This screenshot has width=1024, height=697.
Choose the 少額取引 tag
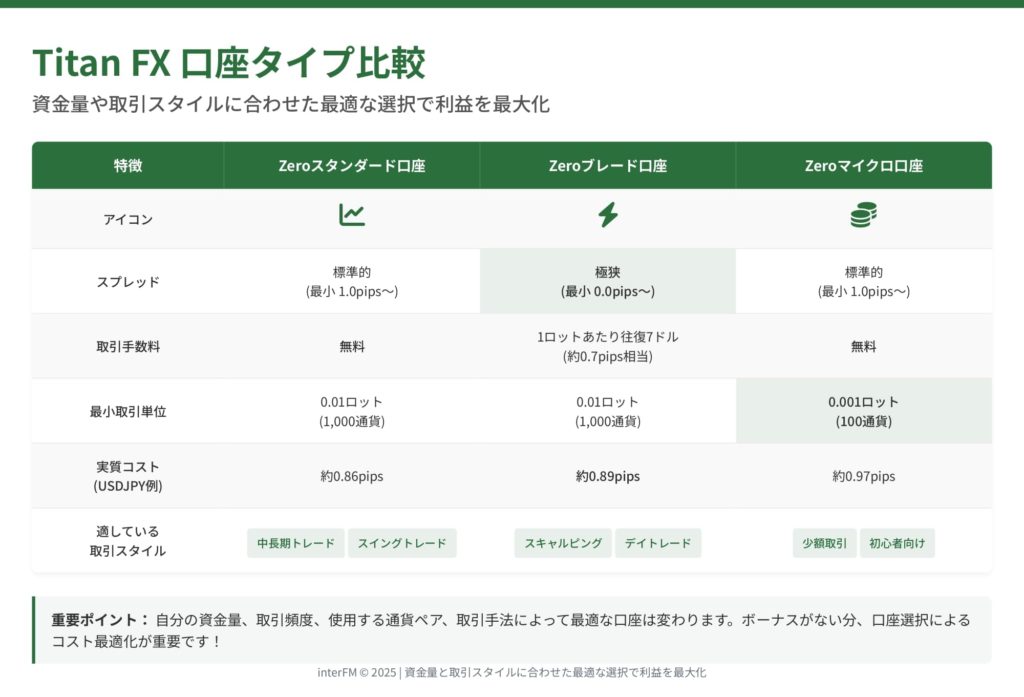click(x=824, y=543)
